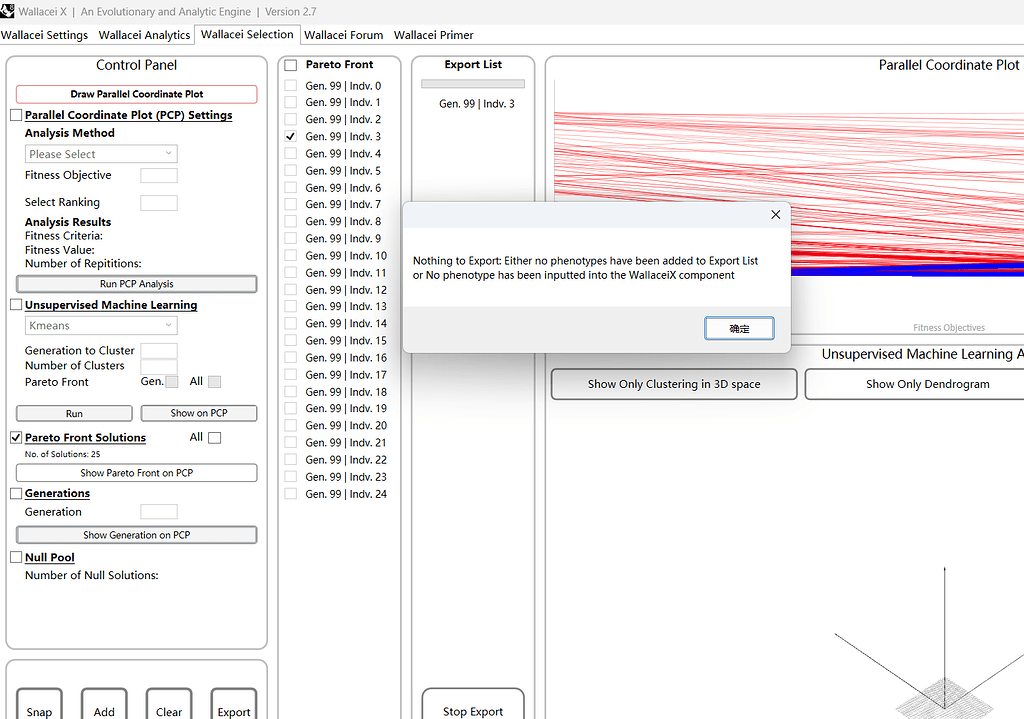This screenshot has height=719, width=1024.
Task: Click the Export List progress bar
Action: pyautogui.click(x=473, y=84)
